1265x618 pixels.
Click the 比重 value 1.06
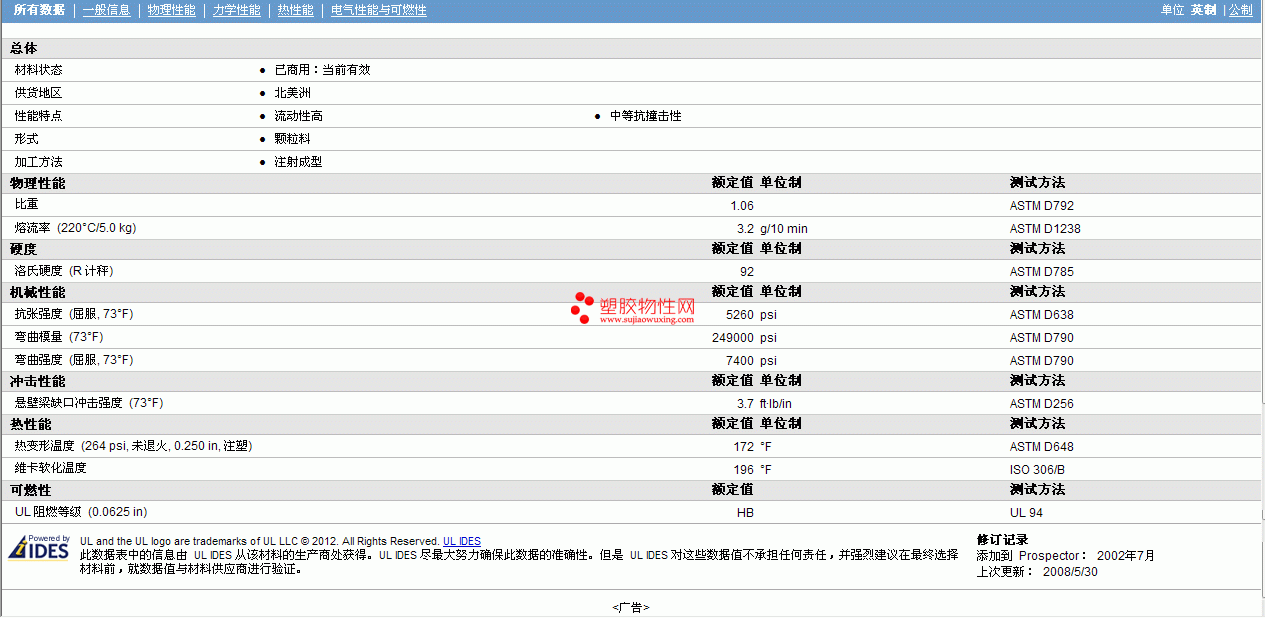pyautogui.click(x=742, y=206)
